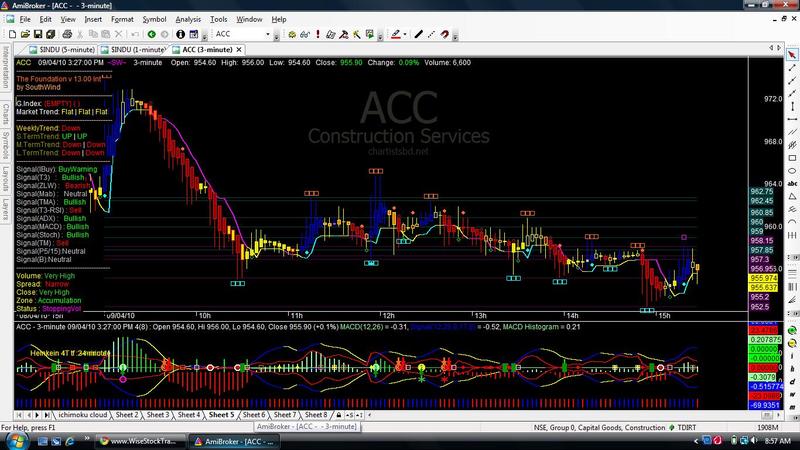Toggle the red magnet snap icon
The height and width of the screenshot is (450, 800).
pos(444,34)
